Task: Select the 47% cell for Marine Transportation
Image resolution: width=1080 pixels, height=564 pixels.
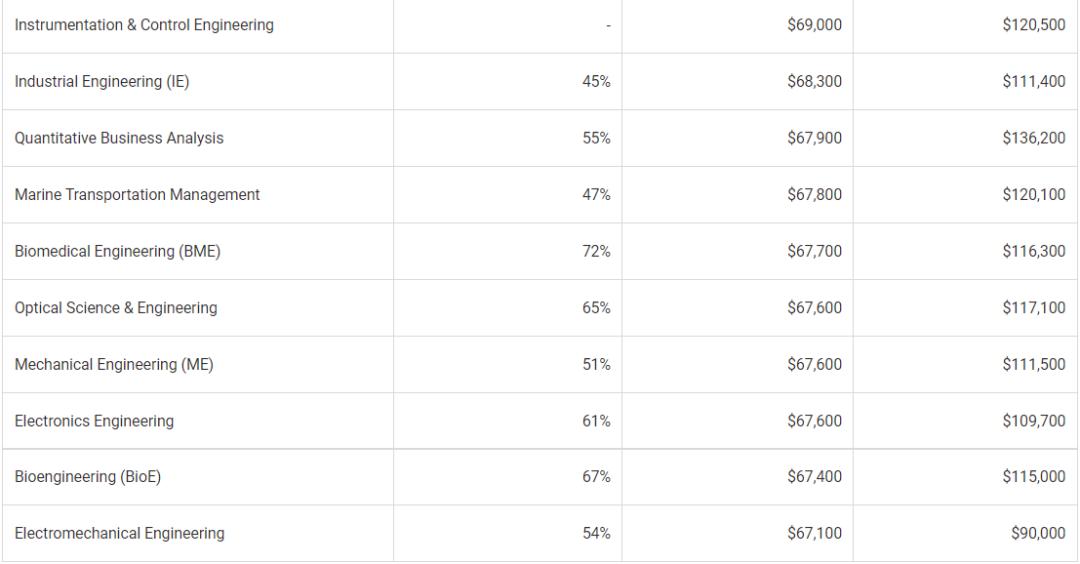Action: click(596, 195)
